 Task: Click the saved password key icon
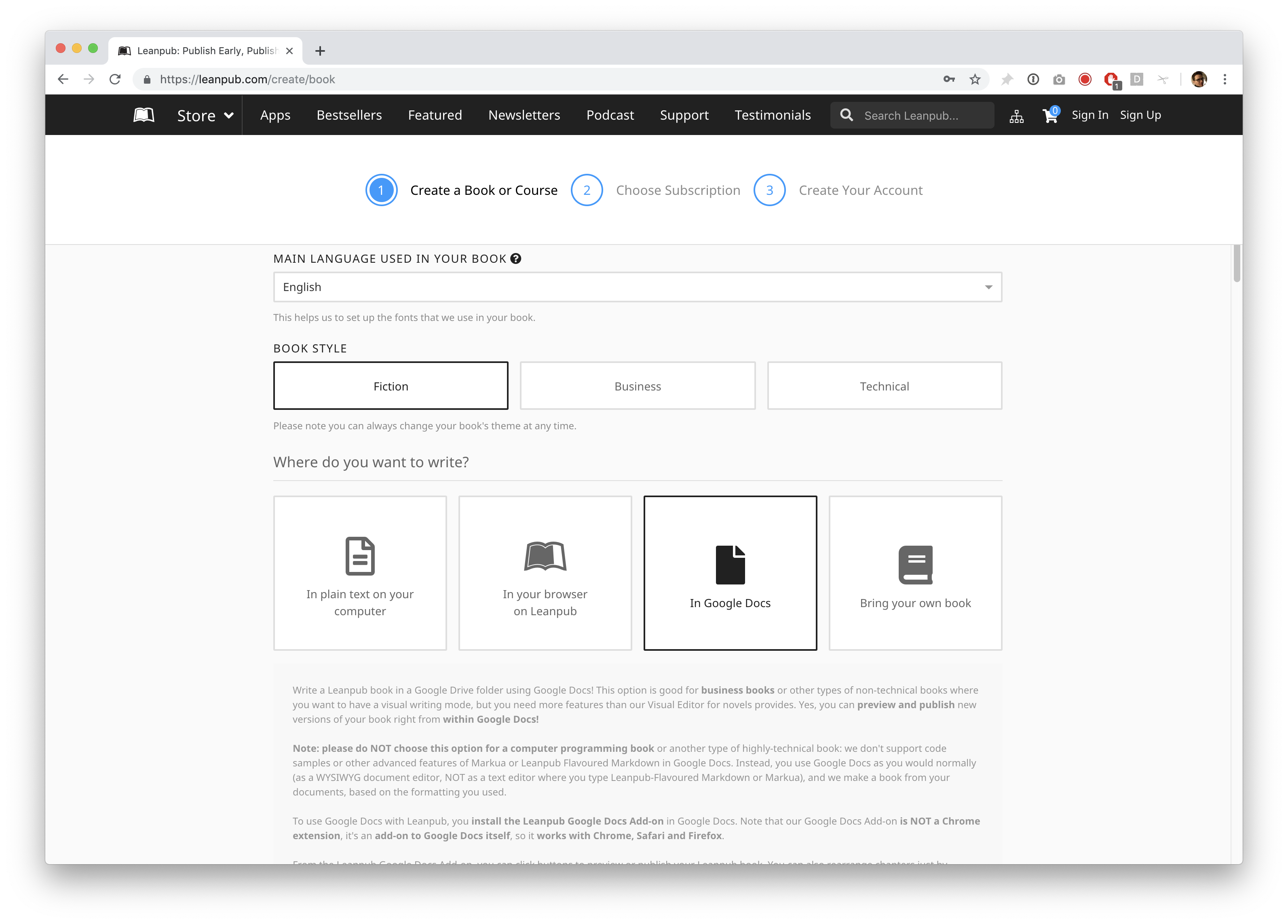click(949, 80)
